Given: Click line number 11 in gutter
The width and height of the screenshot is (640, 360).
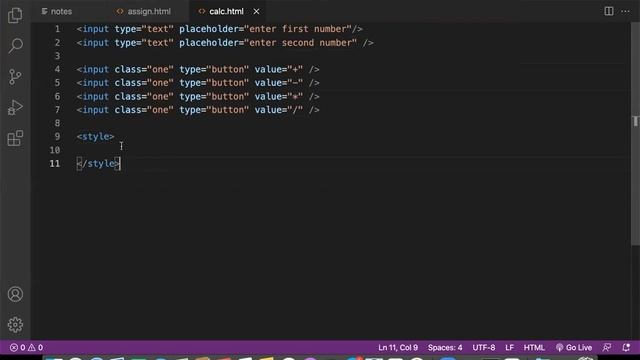Looking at the screenshot, I should pos(55,163).
